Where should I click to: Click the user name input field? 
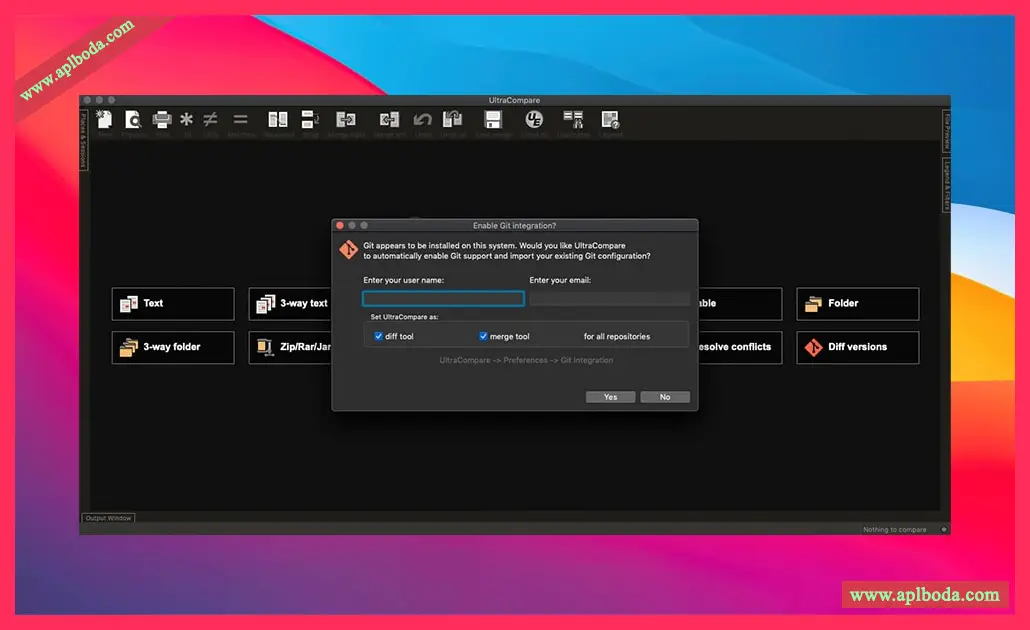pyautogui.click(x=443, y=299)
